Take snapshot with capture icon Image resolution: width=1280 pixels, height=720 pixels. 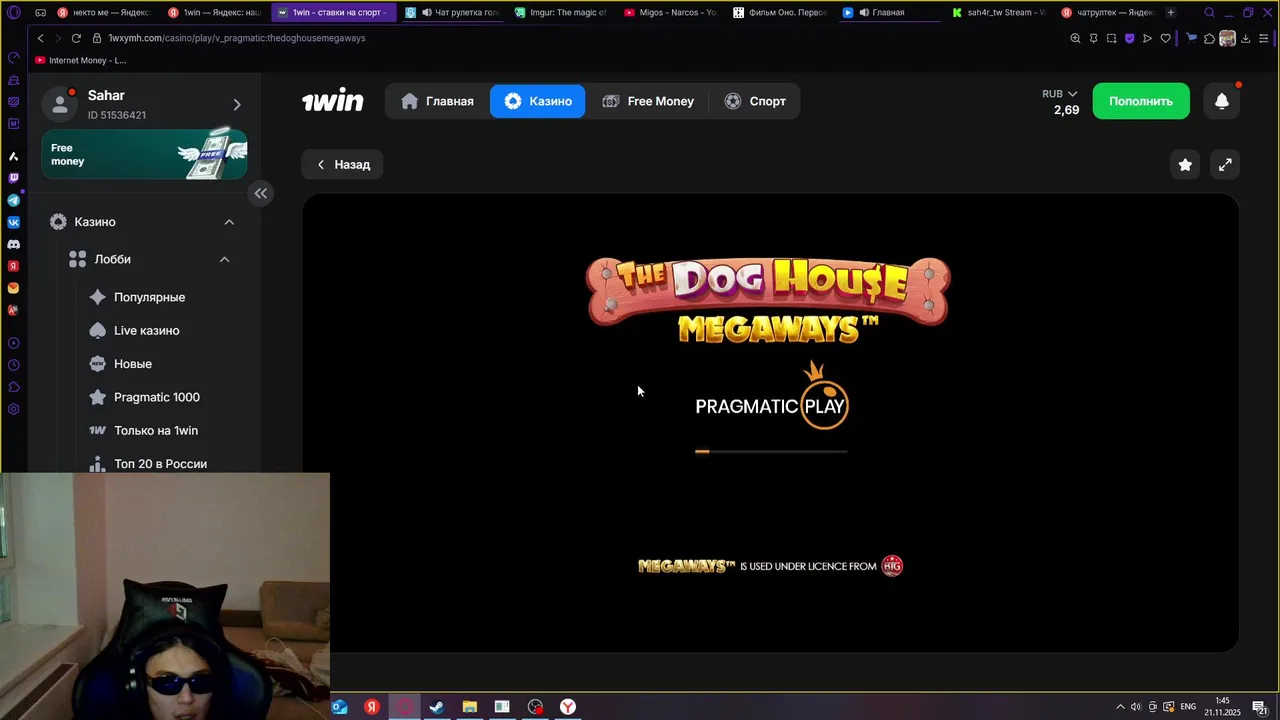coord(1111,38)
